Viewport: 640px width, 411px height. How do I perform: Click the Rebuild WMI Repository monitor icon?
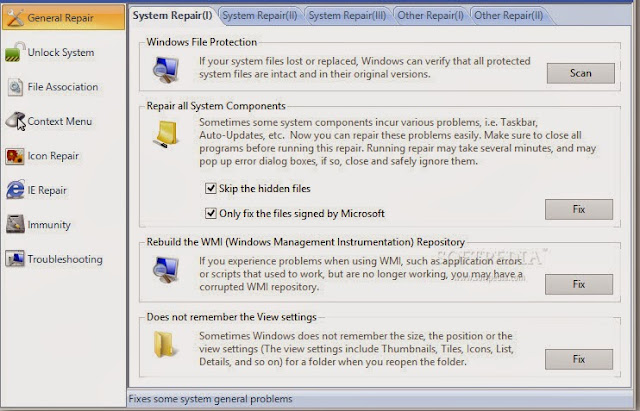[166, 269]
